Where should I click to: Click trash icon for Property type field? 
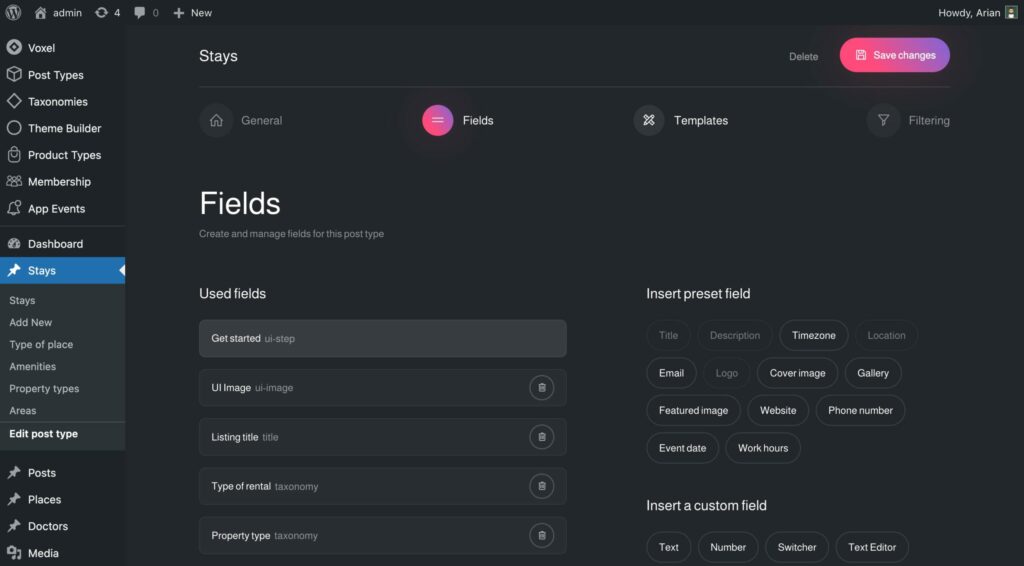click(541, 535)
